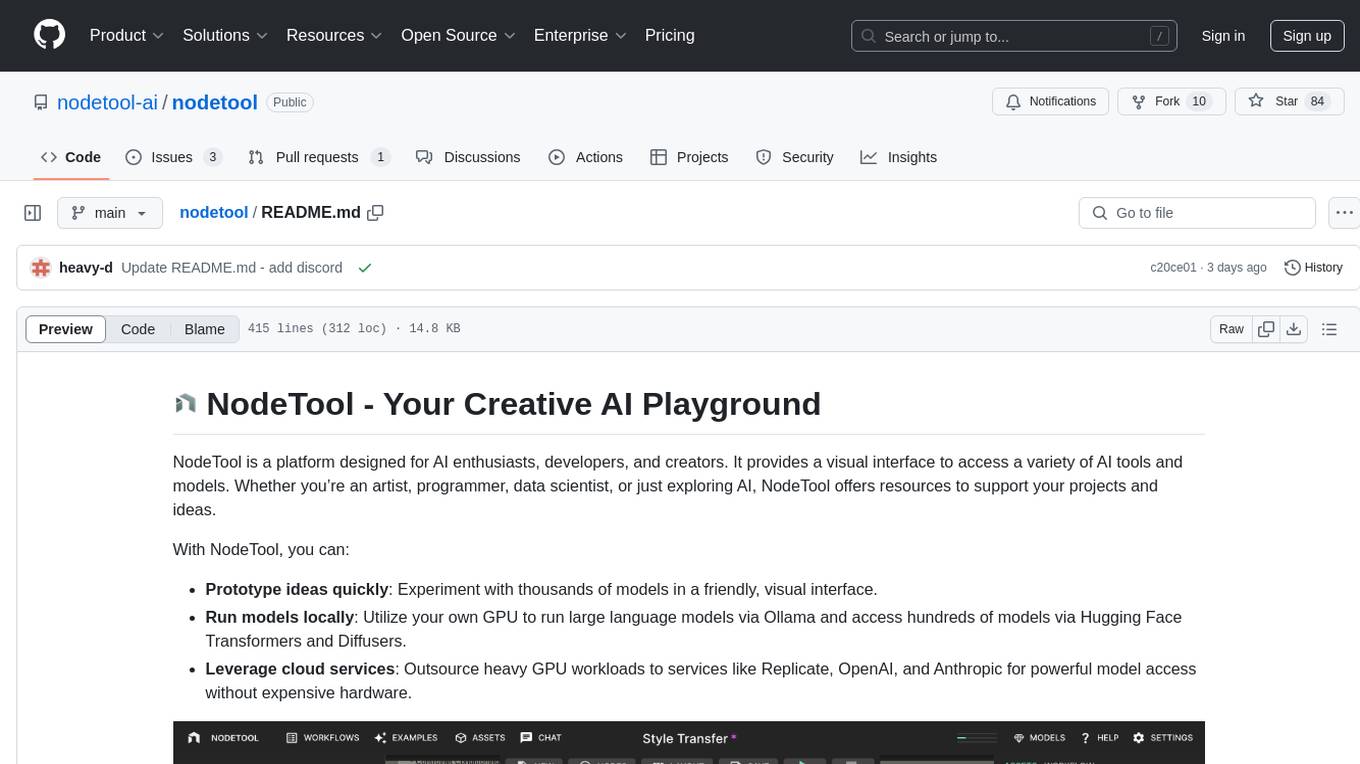Open the GitHub home logo
Screen dimensions: 1360x764
[x=49, y=35]
